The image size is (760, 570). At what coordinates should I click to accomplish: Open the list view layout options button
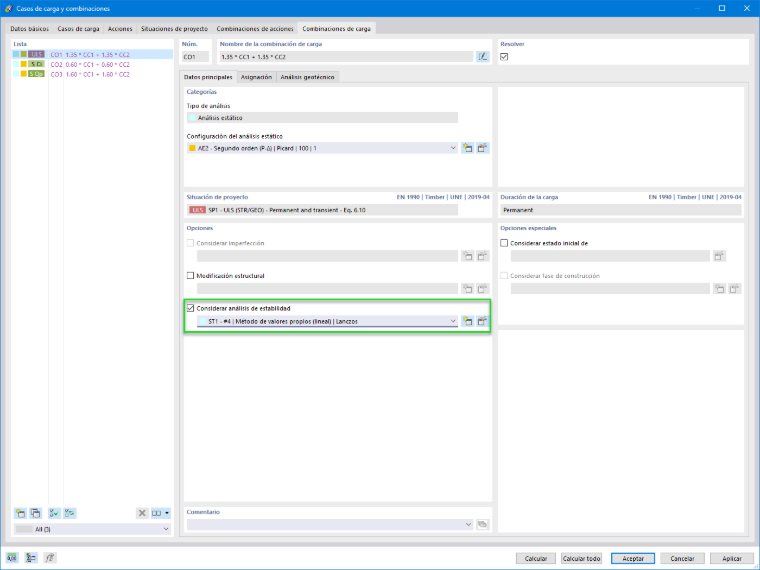[160, 513]
